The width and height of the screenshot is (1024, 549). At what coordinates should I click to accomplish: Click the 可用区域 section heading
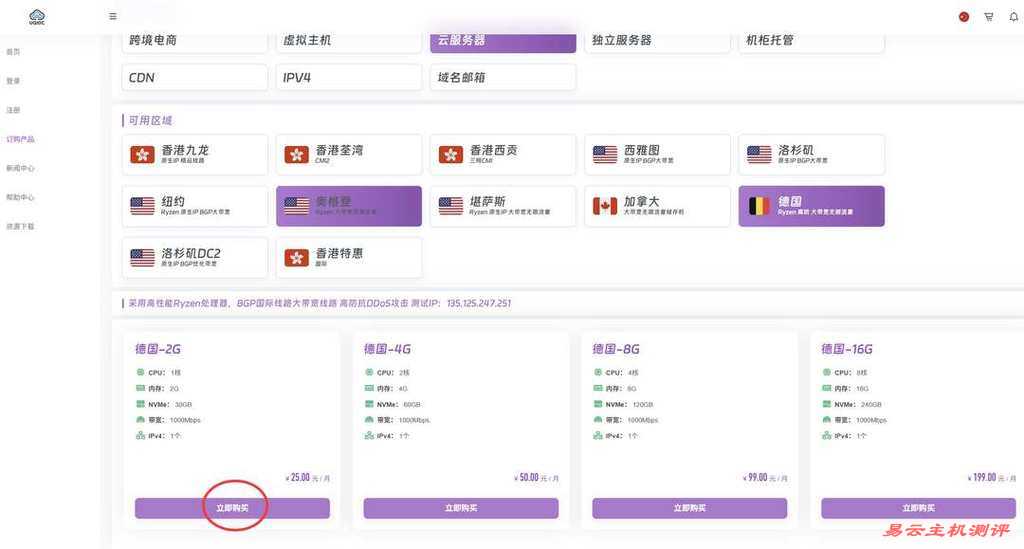pyautogui.click(x=150, y=120)
